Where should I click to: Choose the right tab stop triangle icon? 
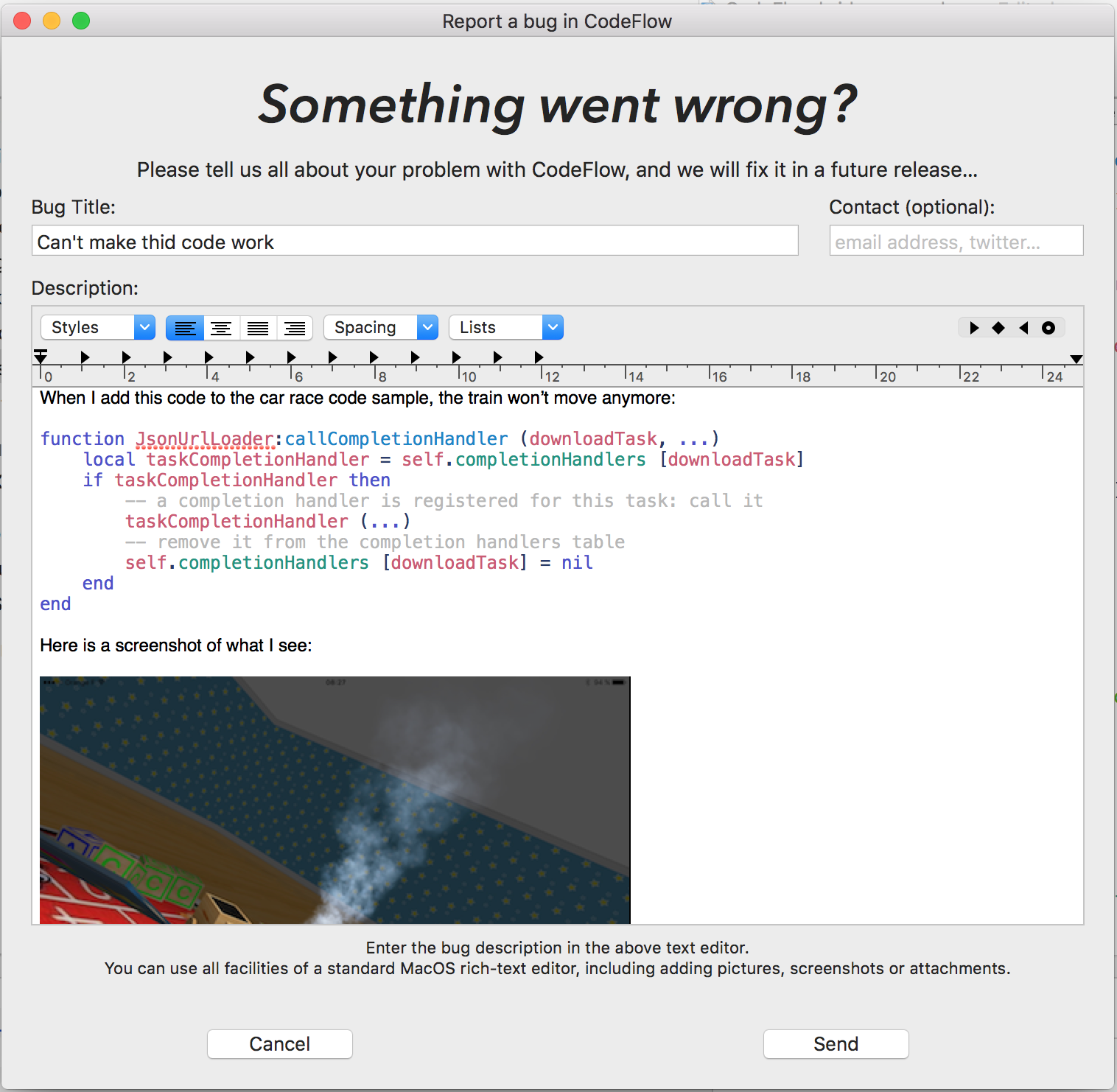(x=1023, y=328)
